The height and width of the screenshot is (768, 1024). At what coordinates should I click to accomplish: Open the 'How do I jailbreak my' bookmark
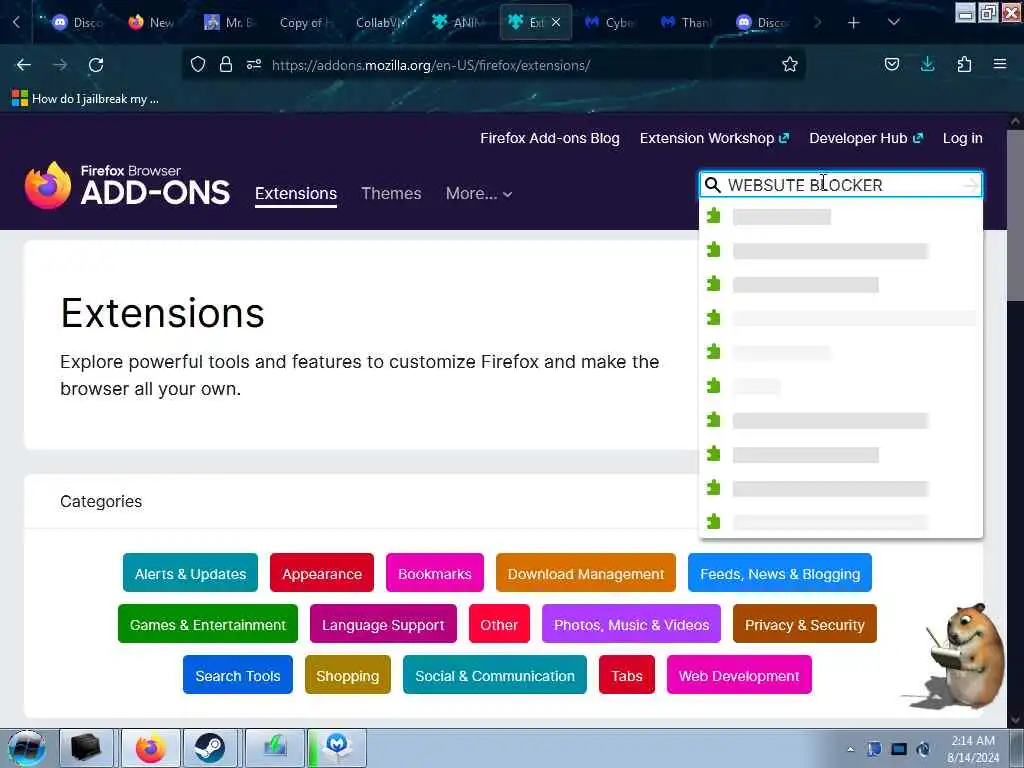click(x=86, y=99)
